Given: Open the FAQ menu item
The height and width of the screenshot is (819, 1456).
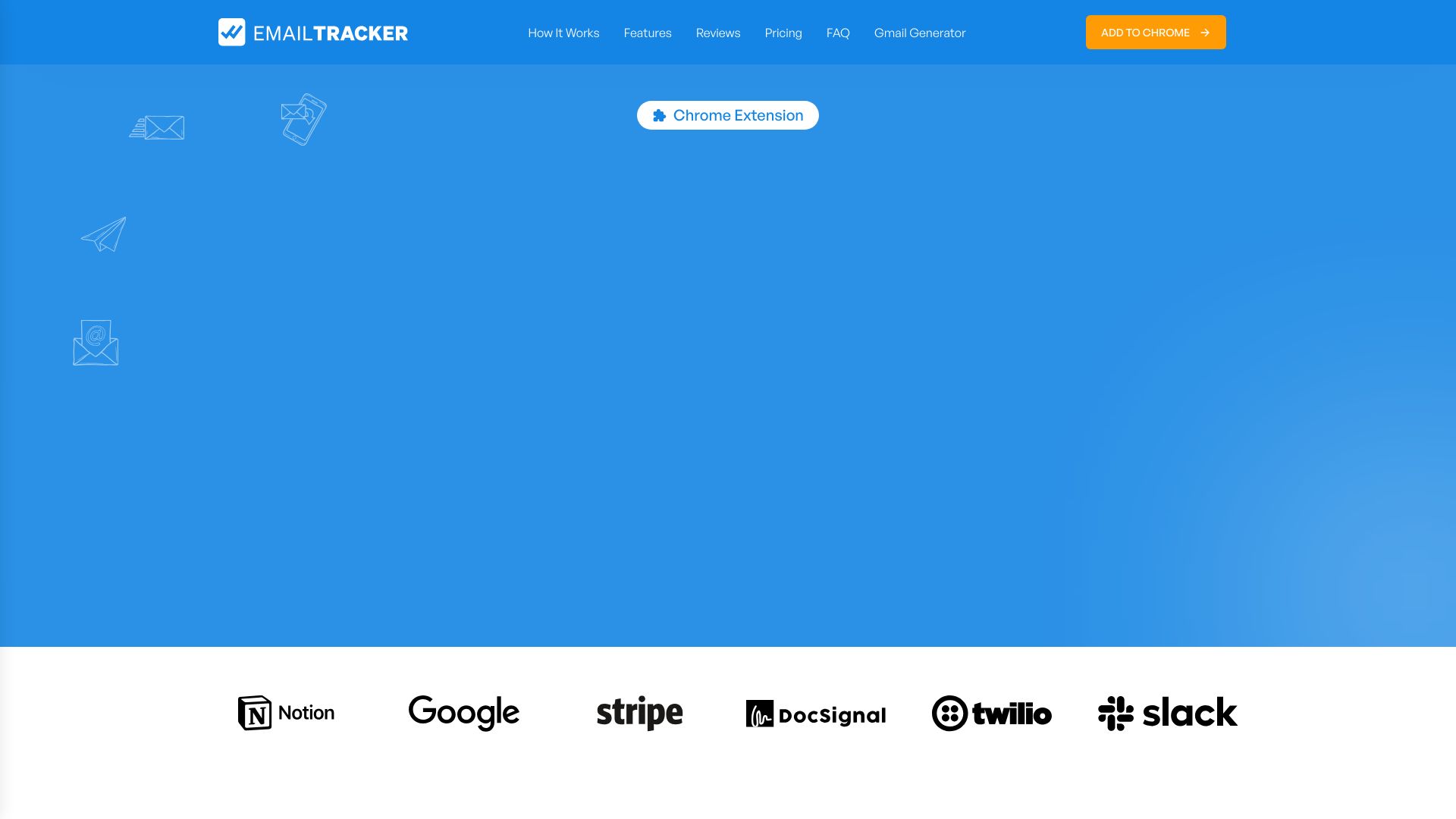Looking at the screenshot, I should click(x=838, y=32).
